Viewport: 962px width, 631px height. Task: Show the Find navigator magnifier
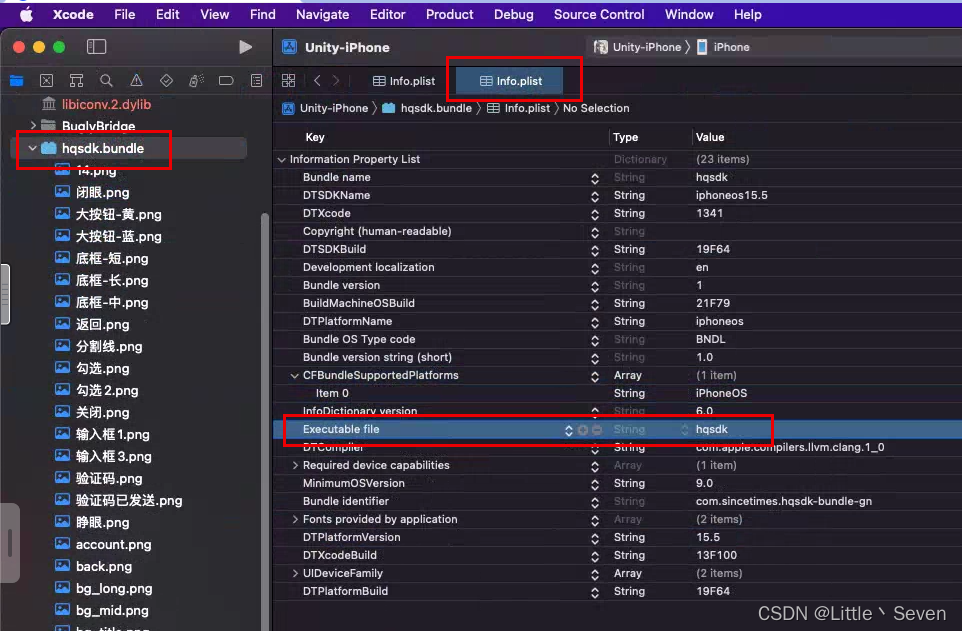[x=106, y=80]
